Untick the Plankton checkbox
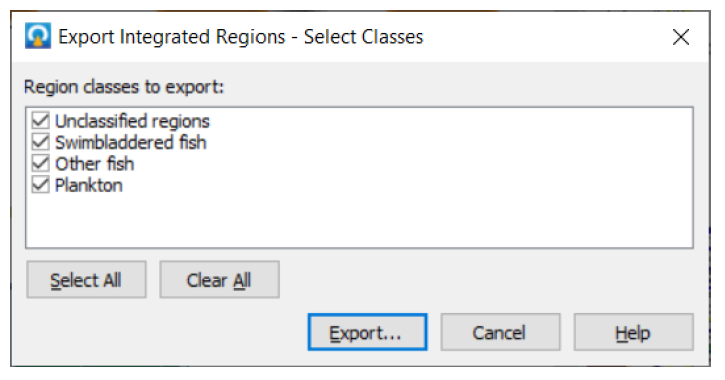This screenshot has height=380, width=725. pos(41,185)
